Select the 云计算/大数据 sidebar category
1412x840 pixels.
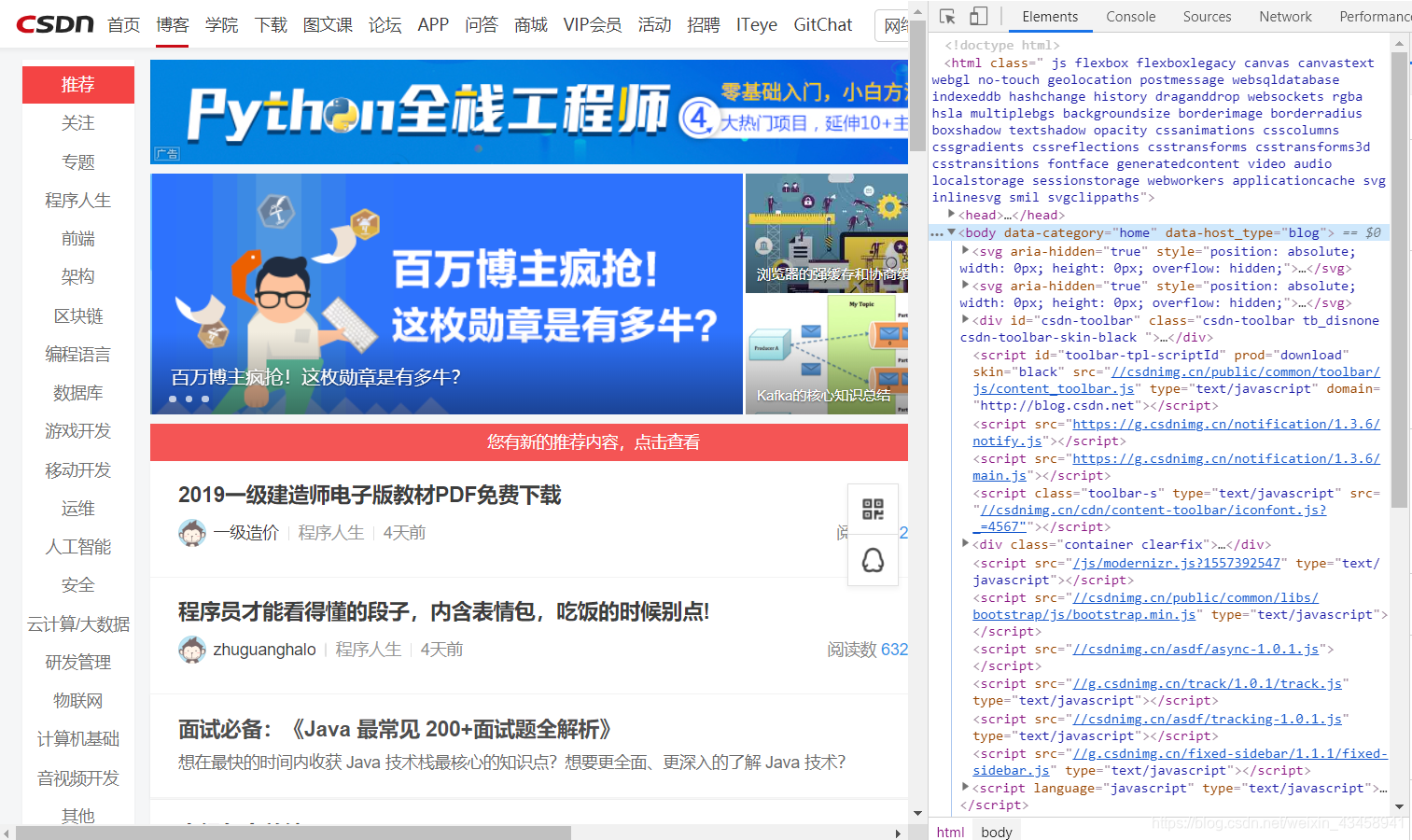[78, 624]
